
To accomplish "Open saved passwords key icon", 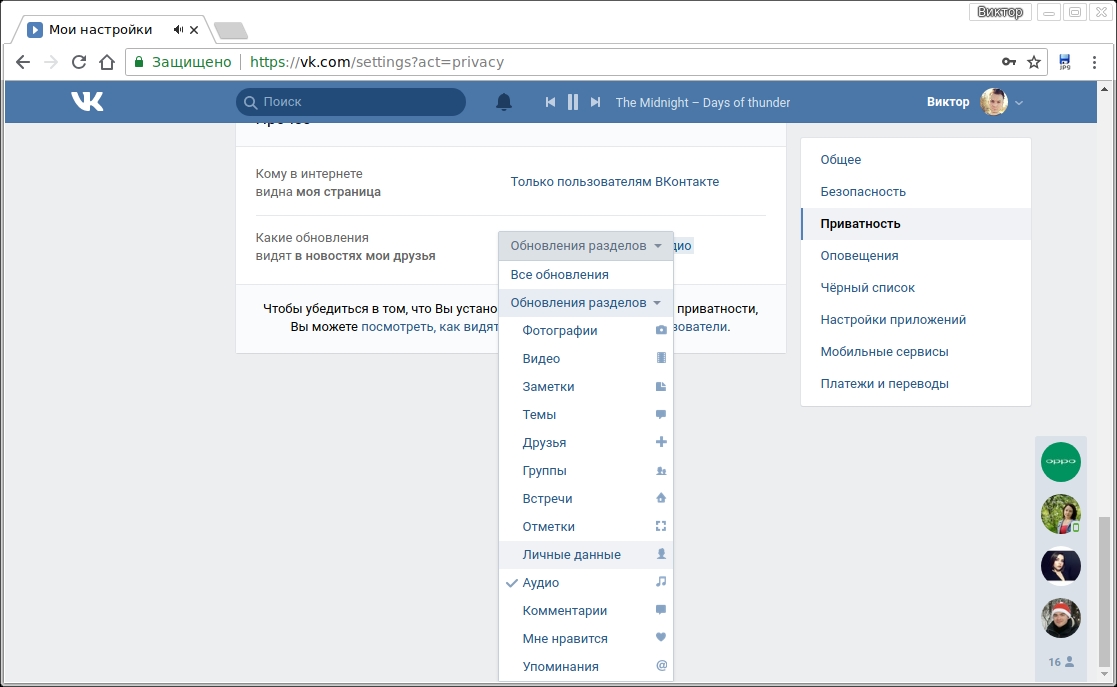I will pos(1009,62).
